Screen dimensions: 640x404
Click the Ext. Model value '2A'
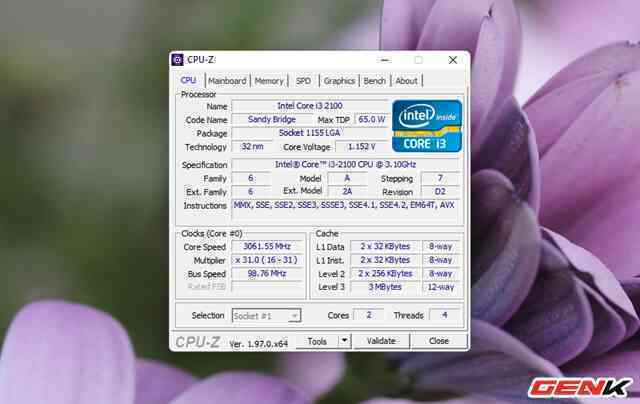[347, 191]
